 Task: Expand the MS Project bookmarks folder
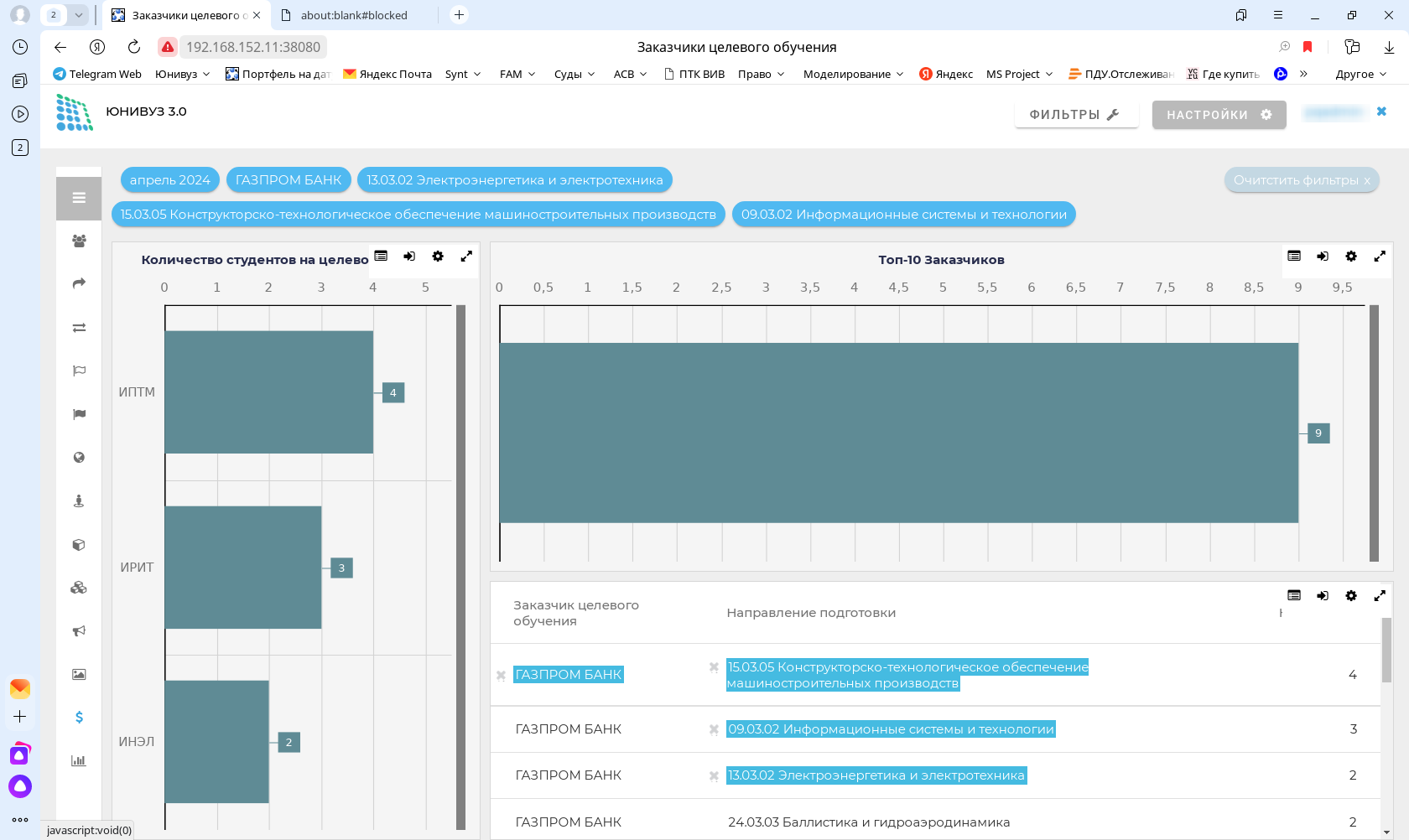[1020, 74]
